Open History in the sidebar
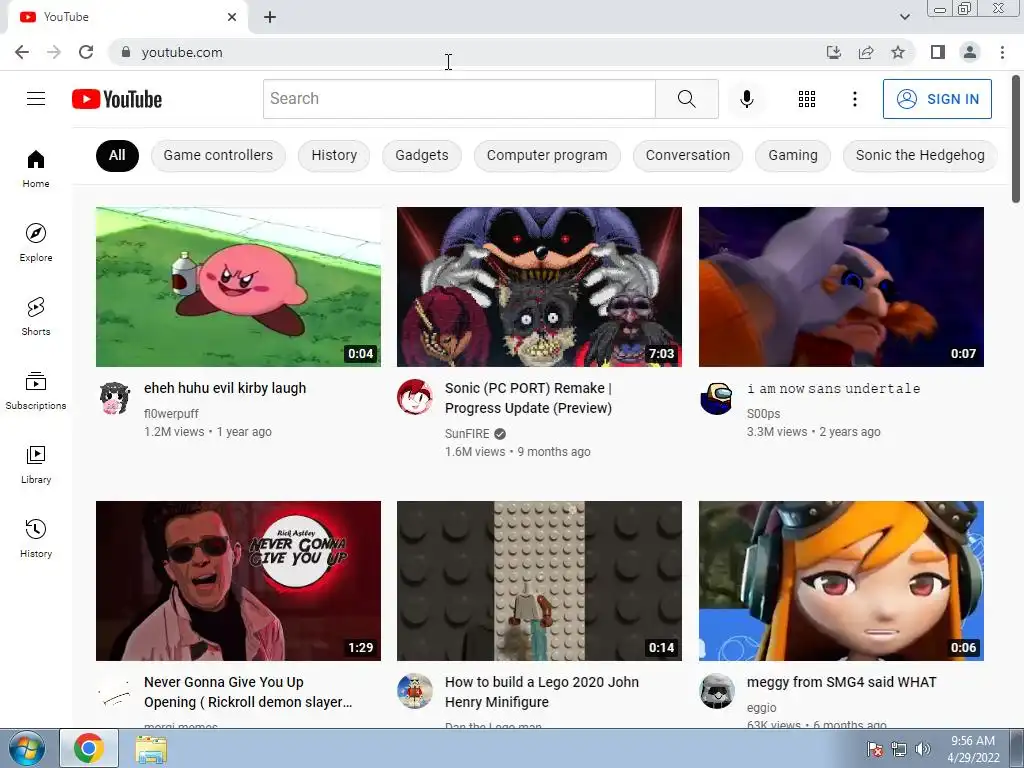 [36, 539]
